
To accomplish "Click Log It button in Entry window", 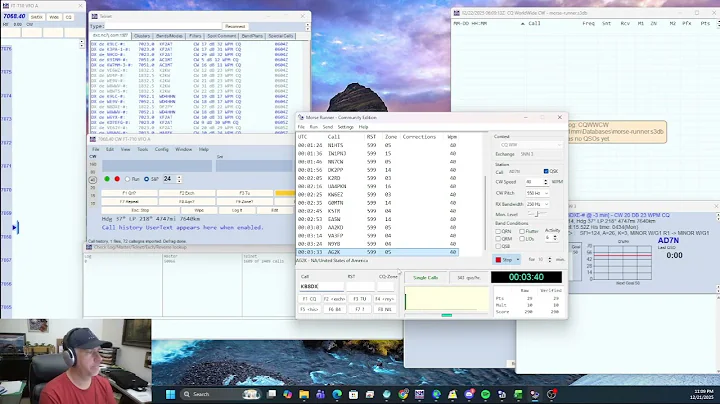I will 237,210.
